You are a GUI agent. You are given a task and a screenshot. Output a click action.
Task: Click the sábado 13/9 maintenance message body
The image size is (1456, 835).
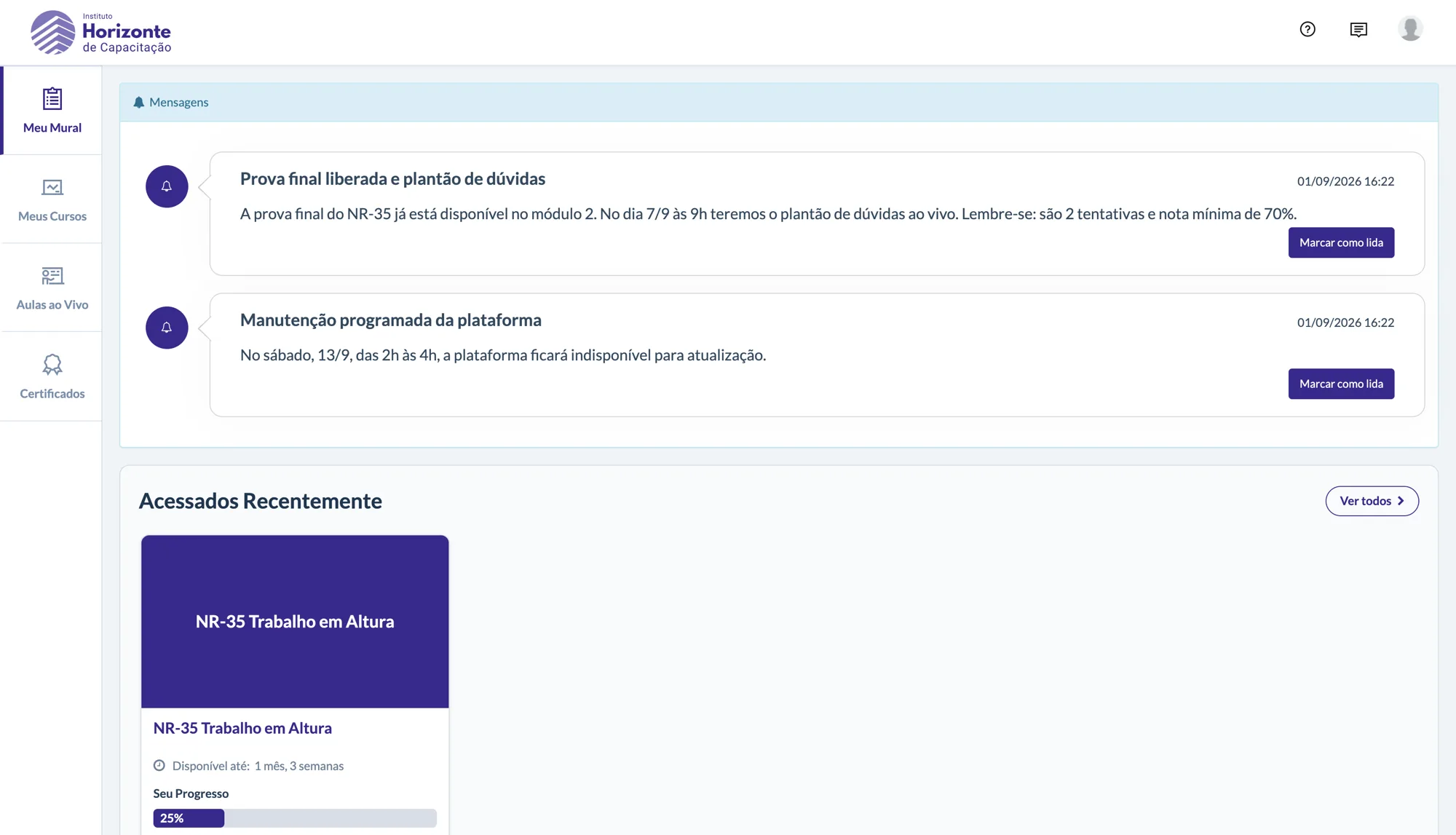coord(503,355)
